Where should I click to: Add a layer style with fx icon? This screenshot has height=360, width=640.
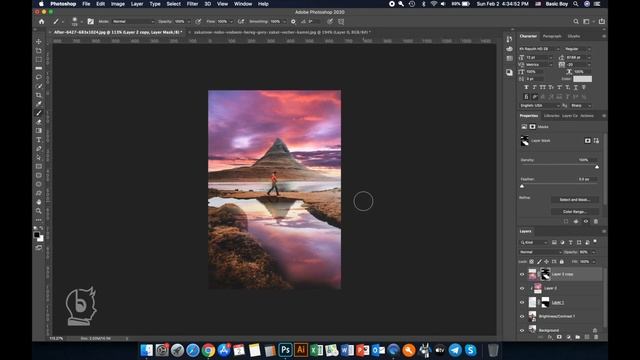[x=549, y=337]
